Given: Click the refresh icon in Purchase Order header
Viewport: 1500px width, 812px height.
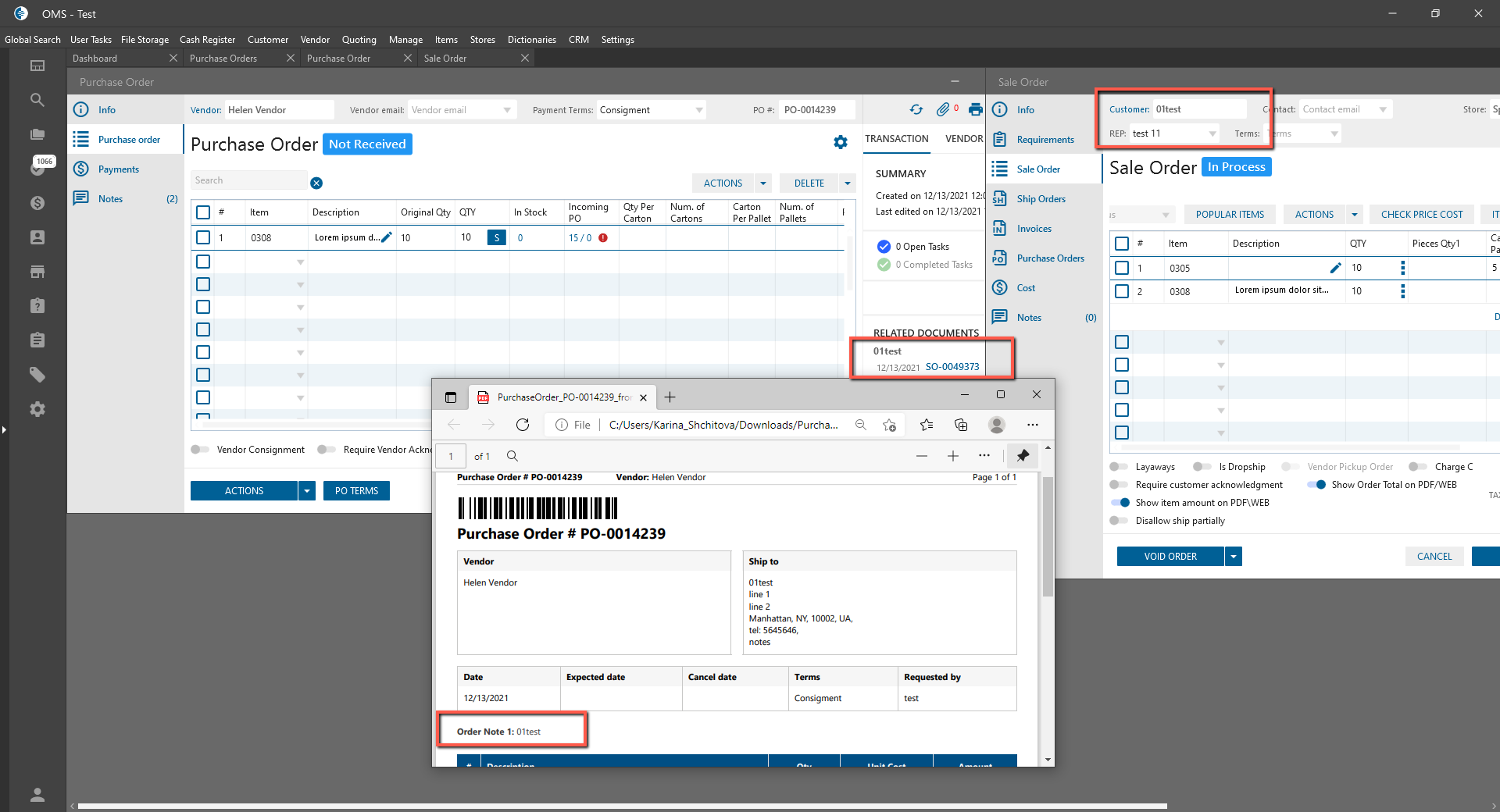Looking at the screenshot, I should tap(916, 110).
